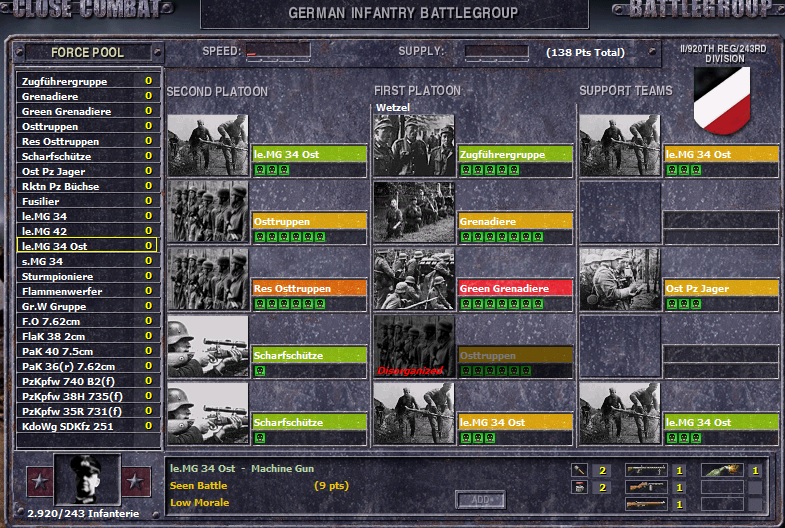Select PaK 40 7.5cm in the Force Pool

coord(87,351)
